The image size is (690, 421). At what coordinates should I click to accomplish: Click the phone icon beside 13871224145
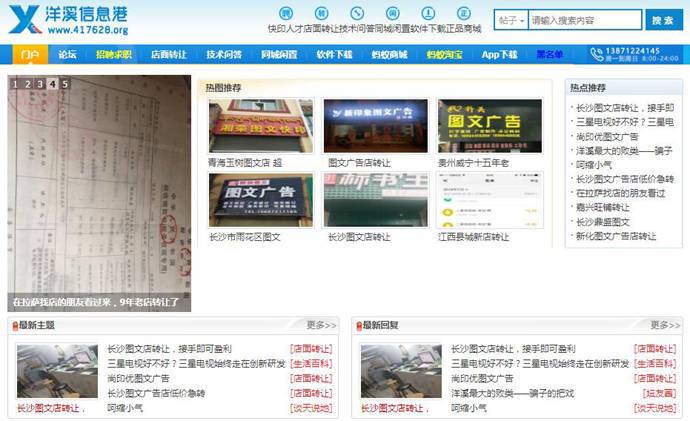[597, 55]
